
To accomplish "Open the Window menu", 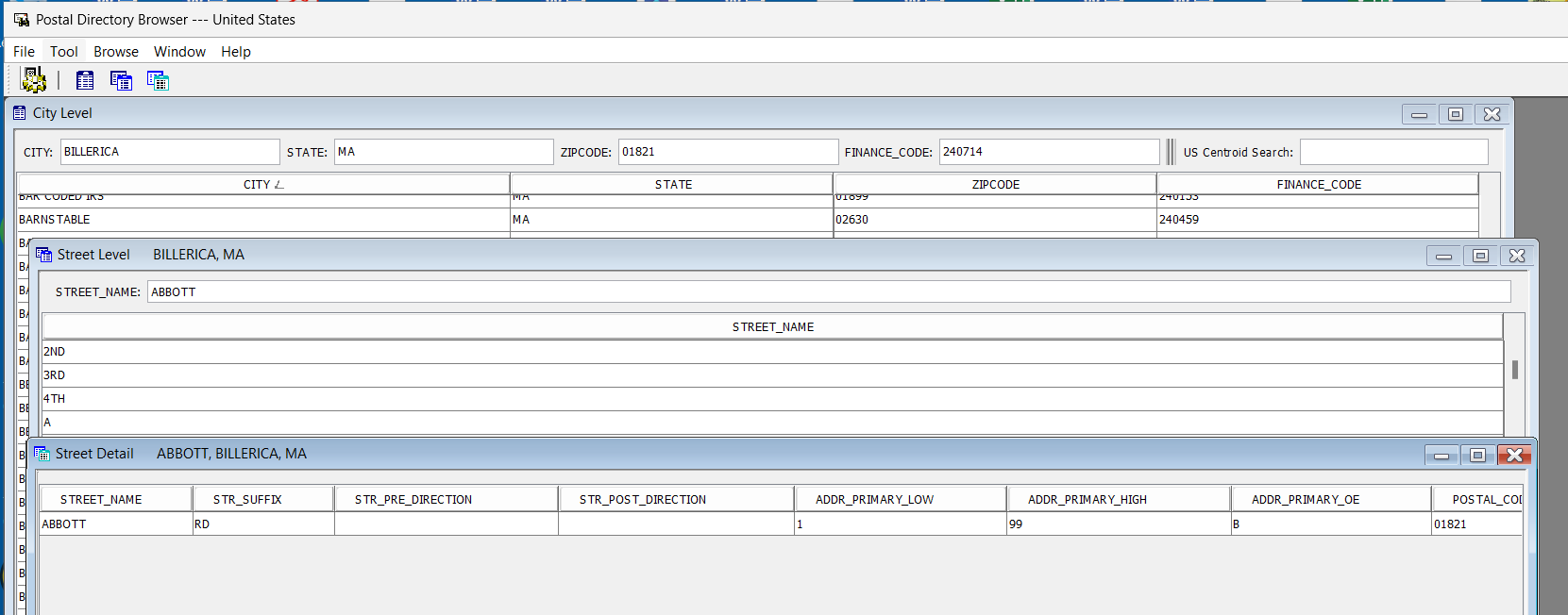I will click(x=179, y=52).
